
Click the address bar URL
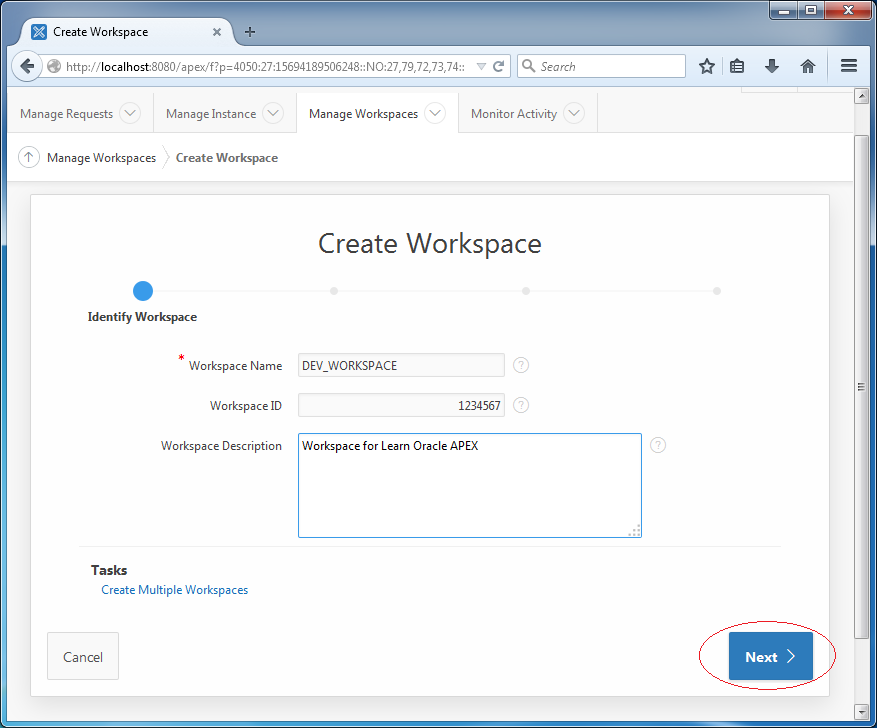coord(266,67)
